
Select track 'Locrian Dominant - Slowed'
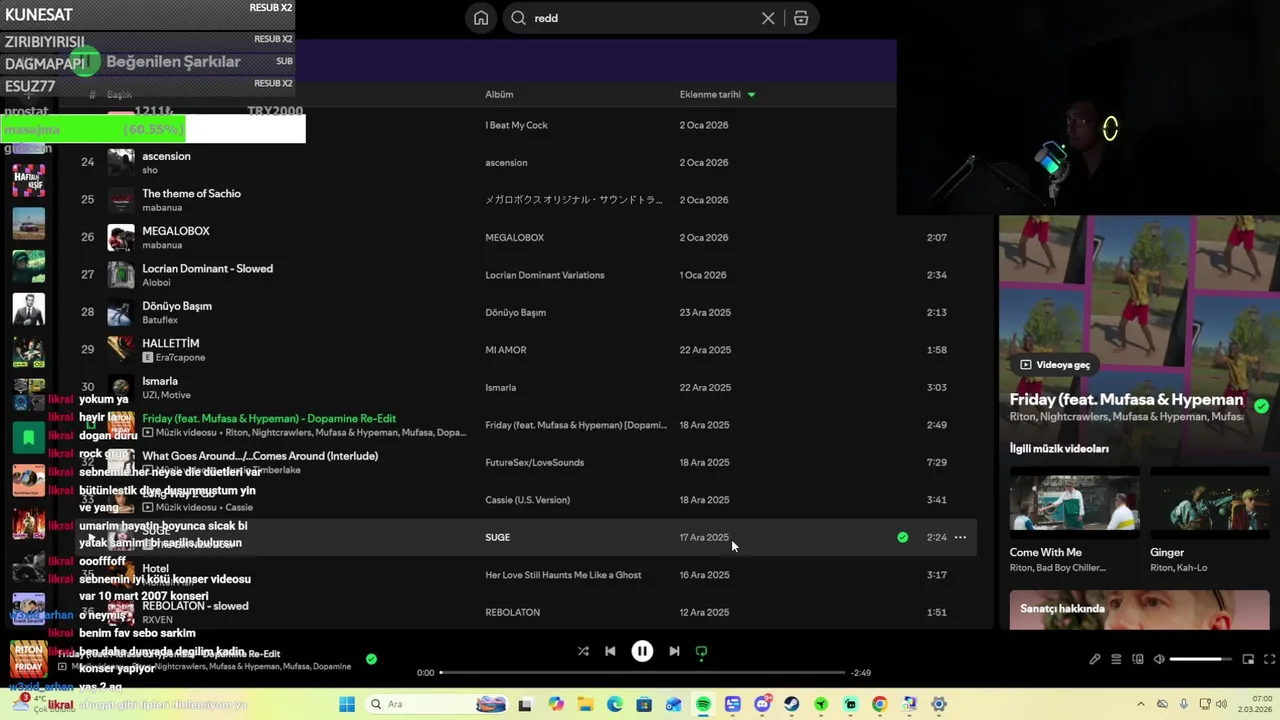pyautogui.click(x=207, y=268)
